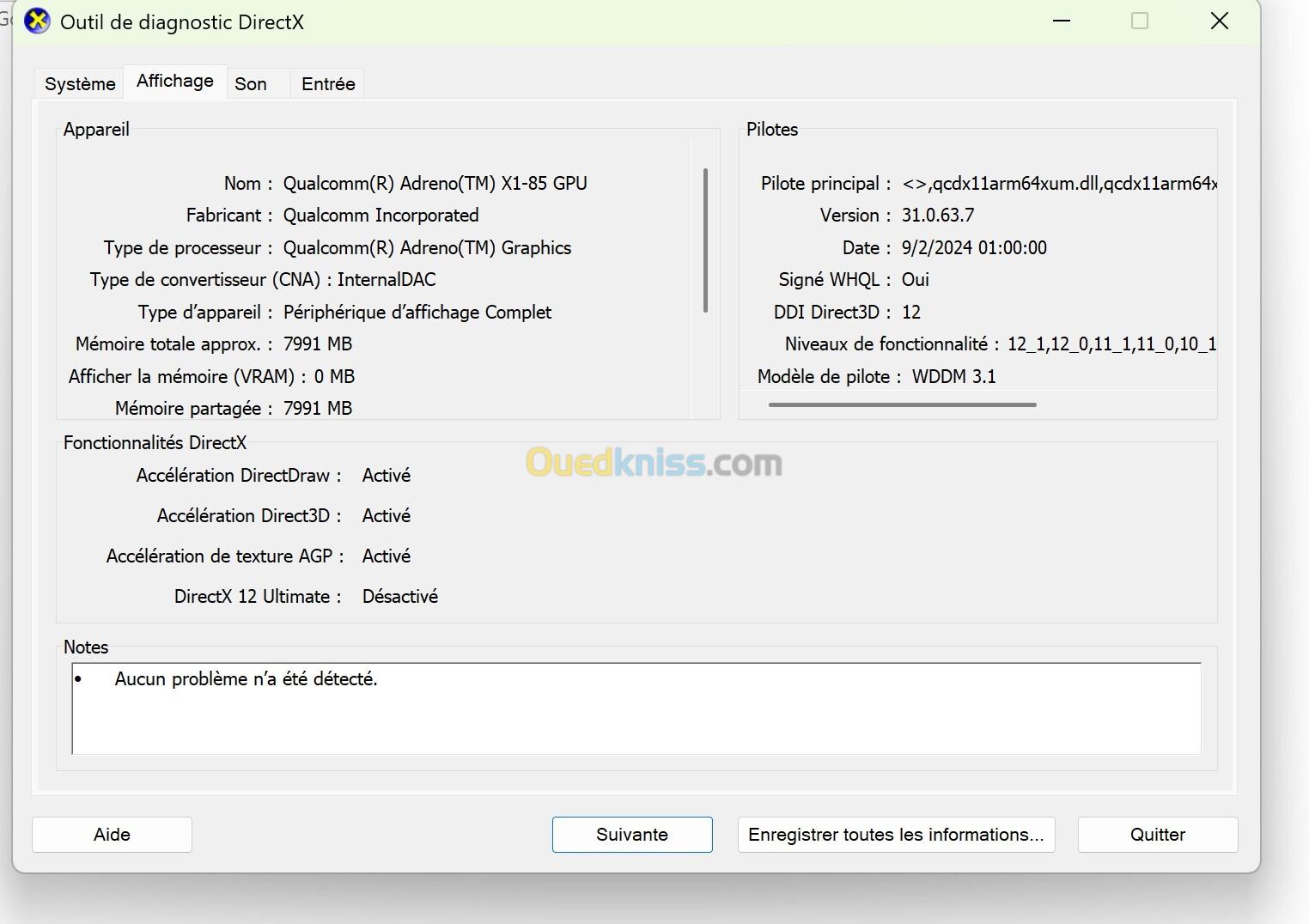The height and width of the screenshot is (924, 1309).
Task: Click the DirectX 12 Ultimate Désactivé value
Action: pos(399,597)
